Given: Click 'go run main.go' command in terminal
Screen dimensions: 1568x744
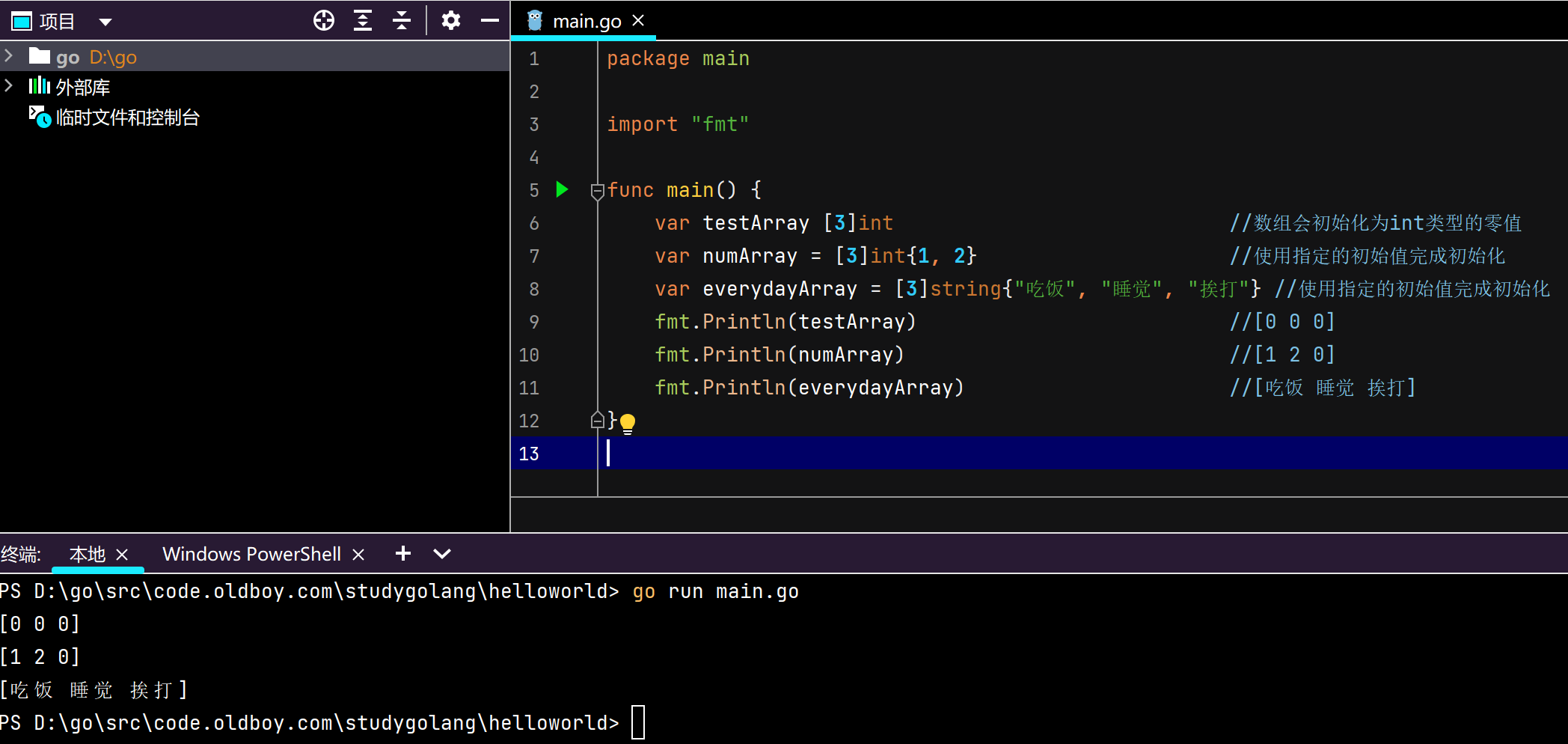Looking at the screenshot, I should click(x=716, y=591).
